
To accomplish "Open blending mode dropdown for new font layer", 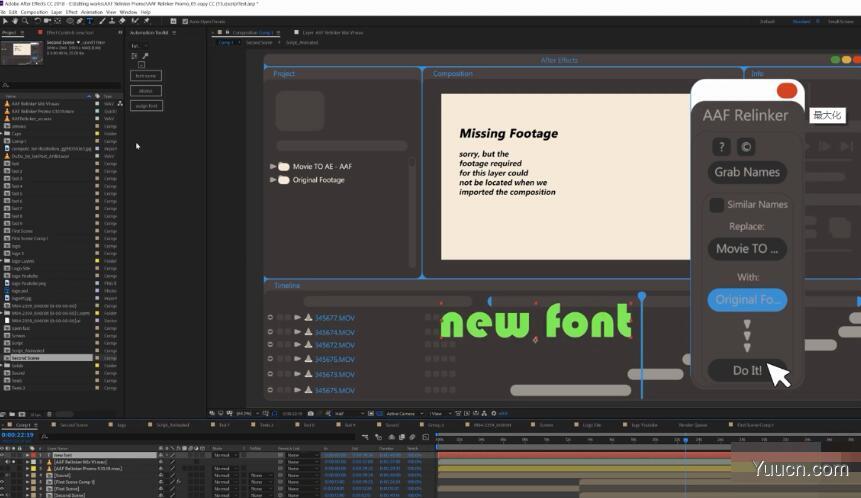I will 226,455.
